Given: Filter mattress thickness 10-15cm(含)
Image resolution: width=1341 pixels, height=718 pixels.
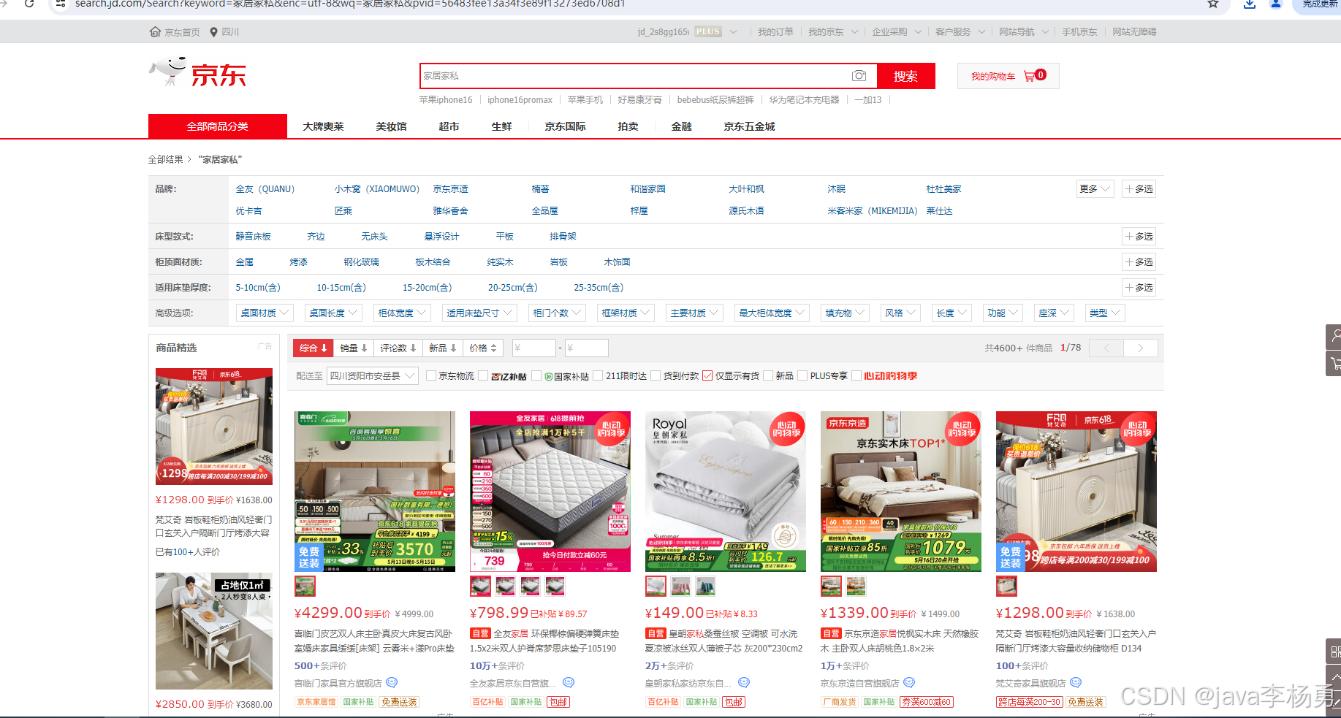Looking at the screenshot, I should coord(341,288).
